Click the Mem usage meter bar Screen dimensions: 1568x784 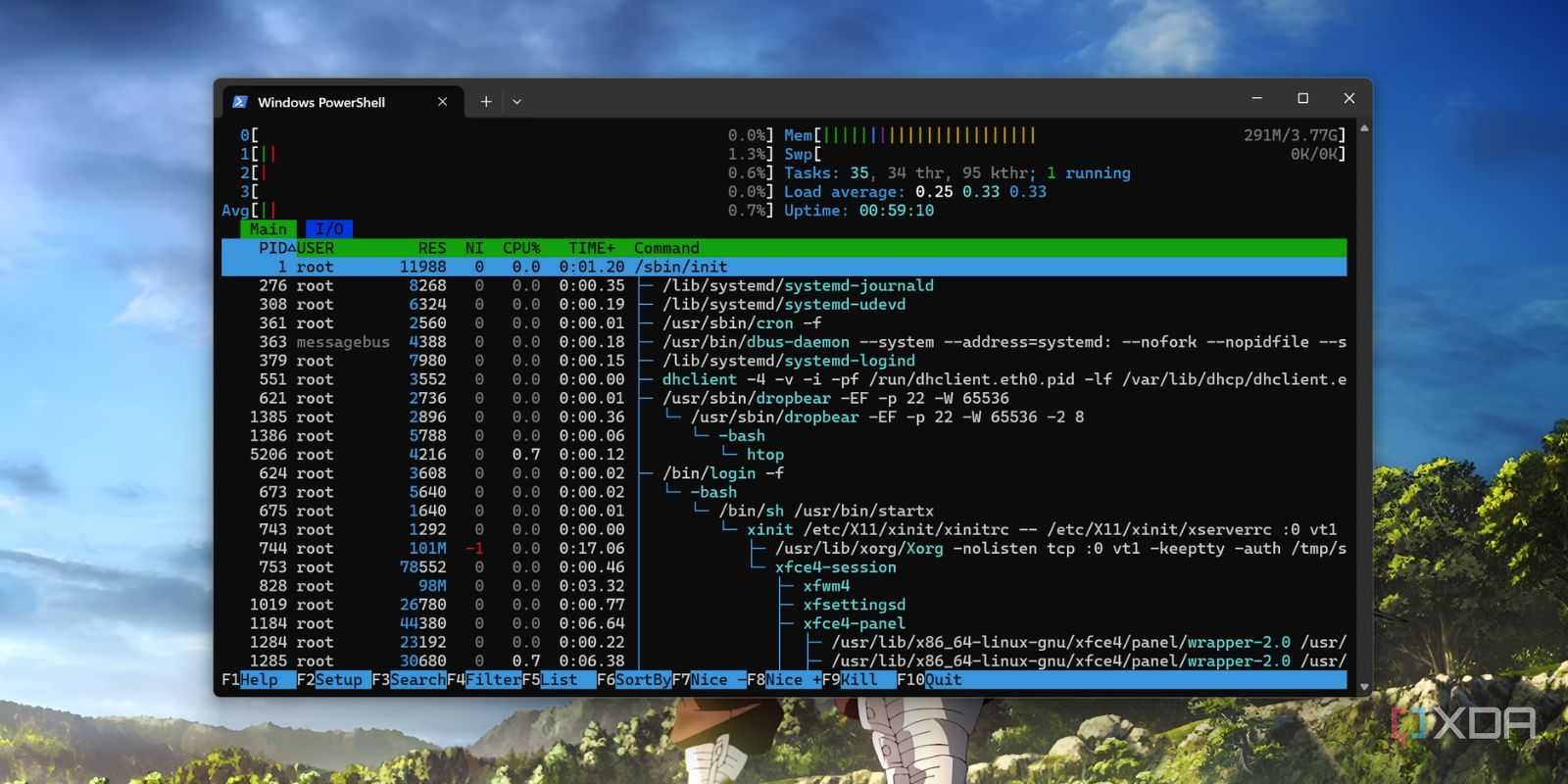(x=1065, y=135)
